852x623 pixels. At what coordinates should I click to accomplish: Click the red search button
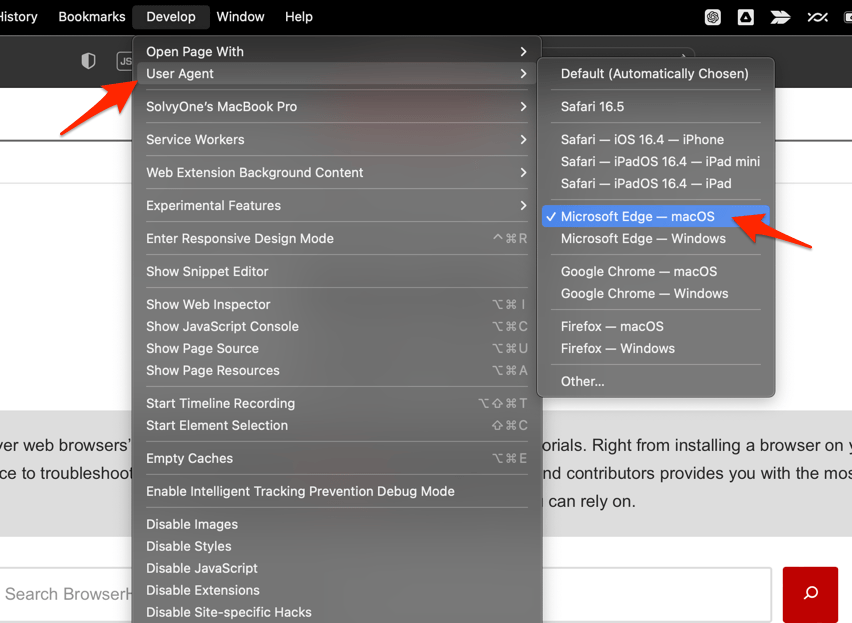tap(810, 593)
